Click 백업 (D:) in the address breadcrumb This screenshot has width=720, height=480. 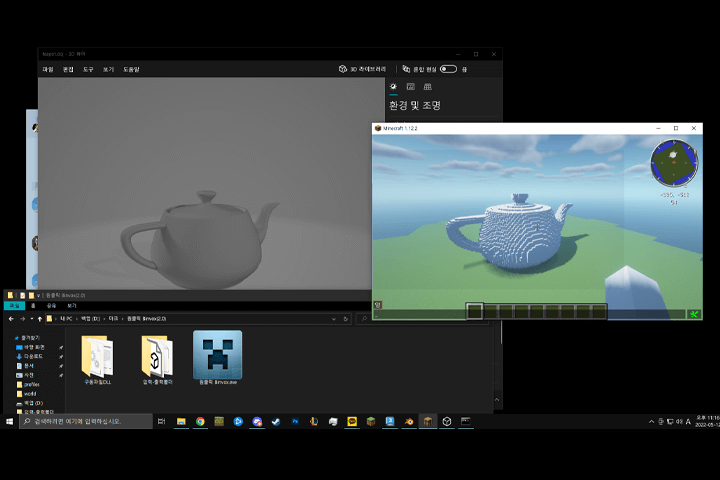[x=90, y=318]
